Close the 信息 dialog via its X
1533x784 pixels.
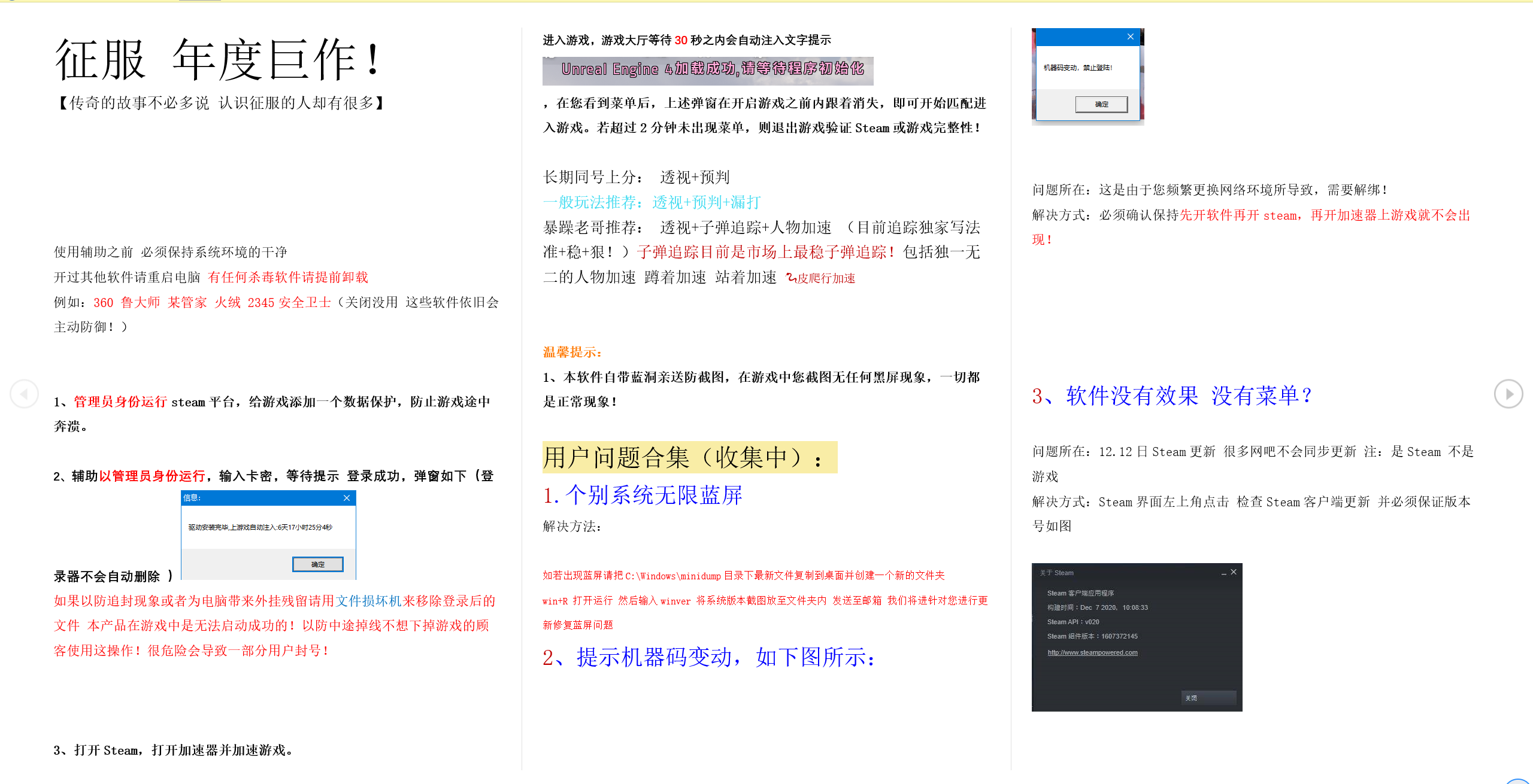coord(347,498)
